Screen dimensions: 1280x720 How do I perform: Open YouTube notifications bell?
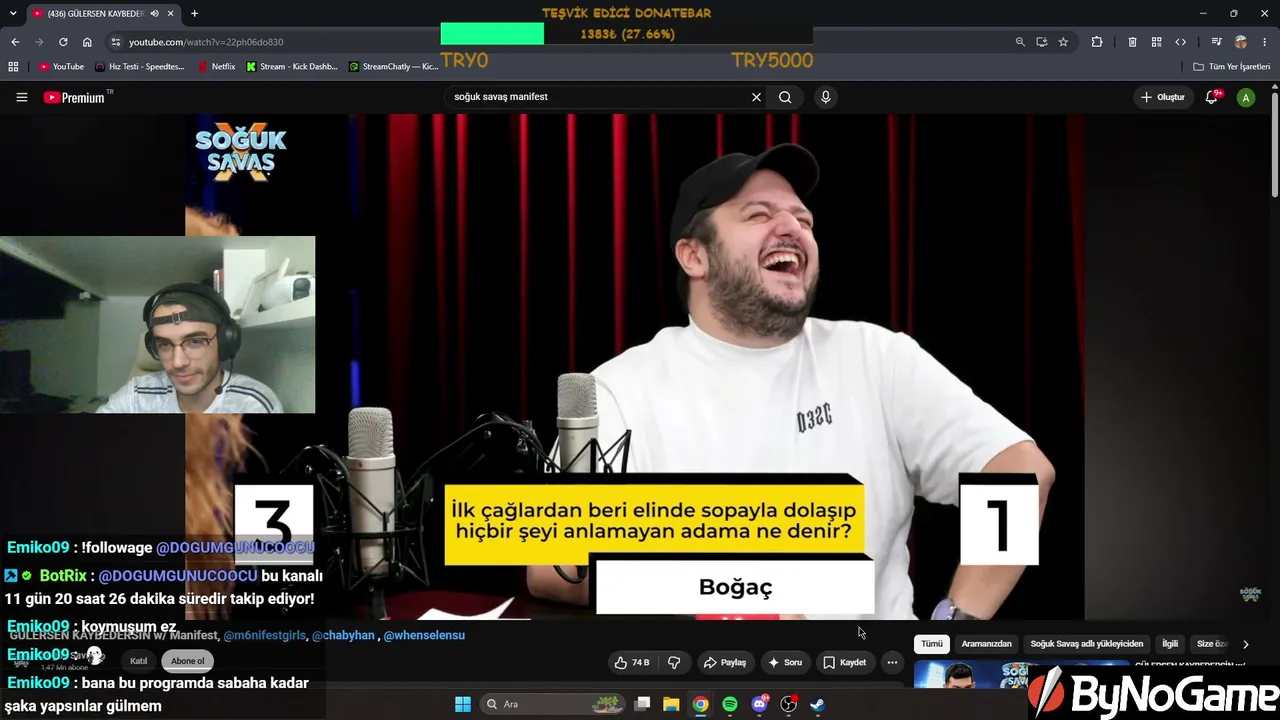pos(1212,97)
